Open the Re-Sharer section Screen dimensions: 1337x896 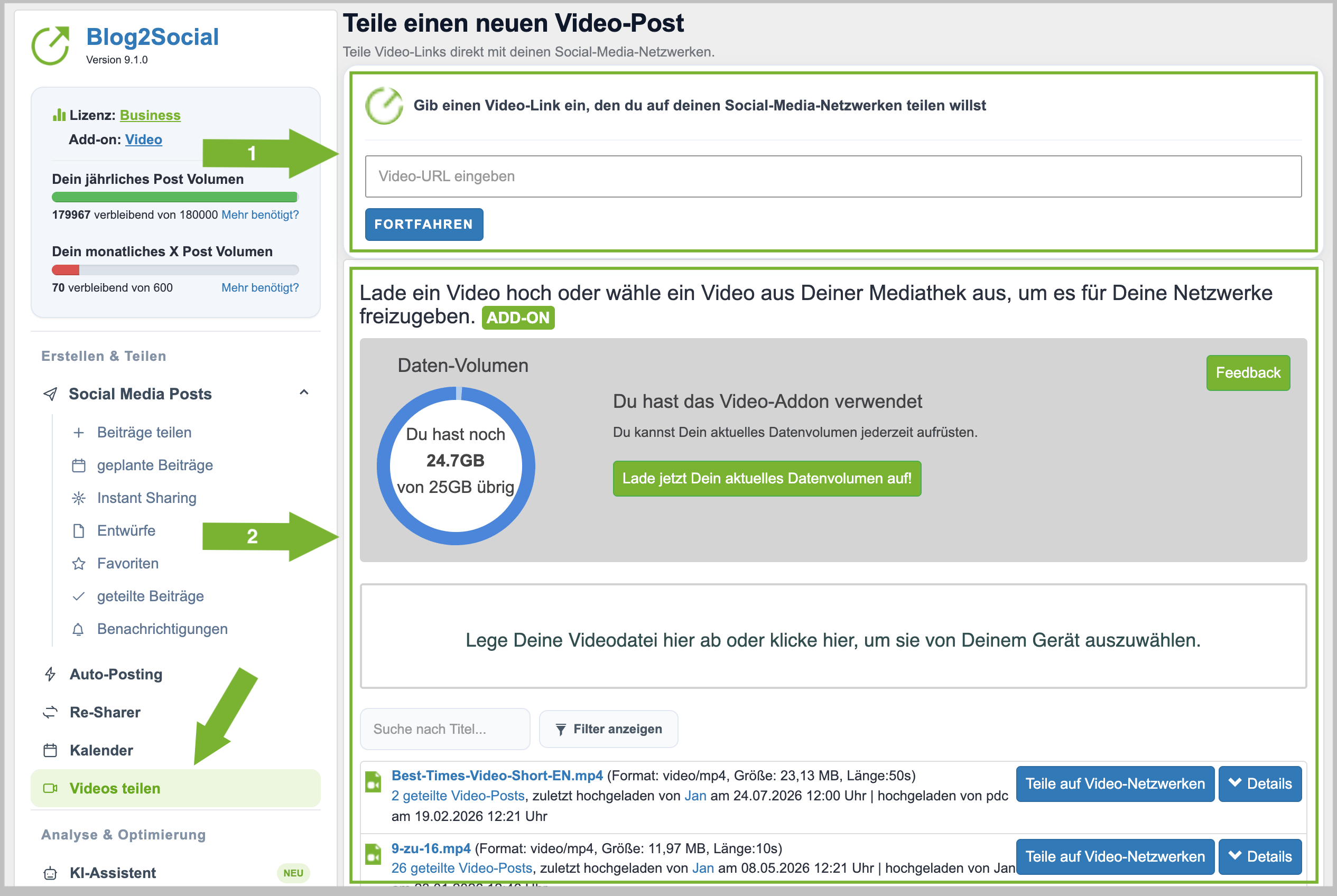click(105, 712)
